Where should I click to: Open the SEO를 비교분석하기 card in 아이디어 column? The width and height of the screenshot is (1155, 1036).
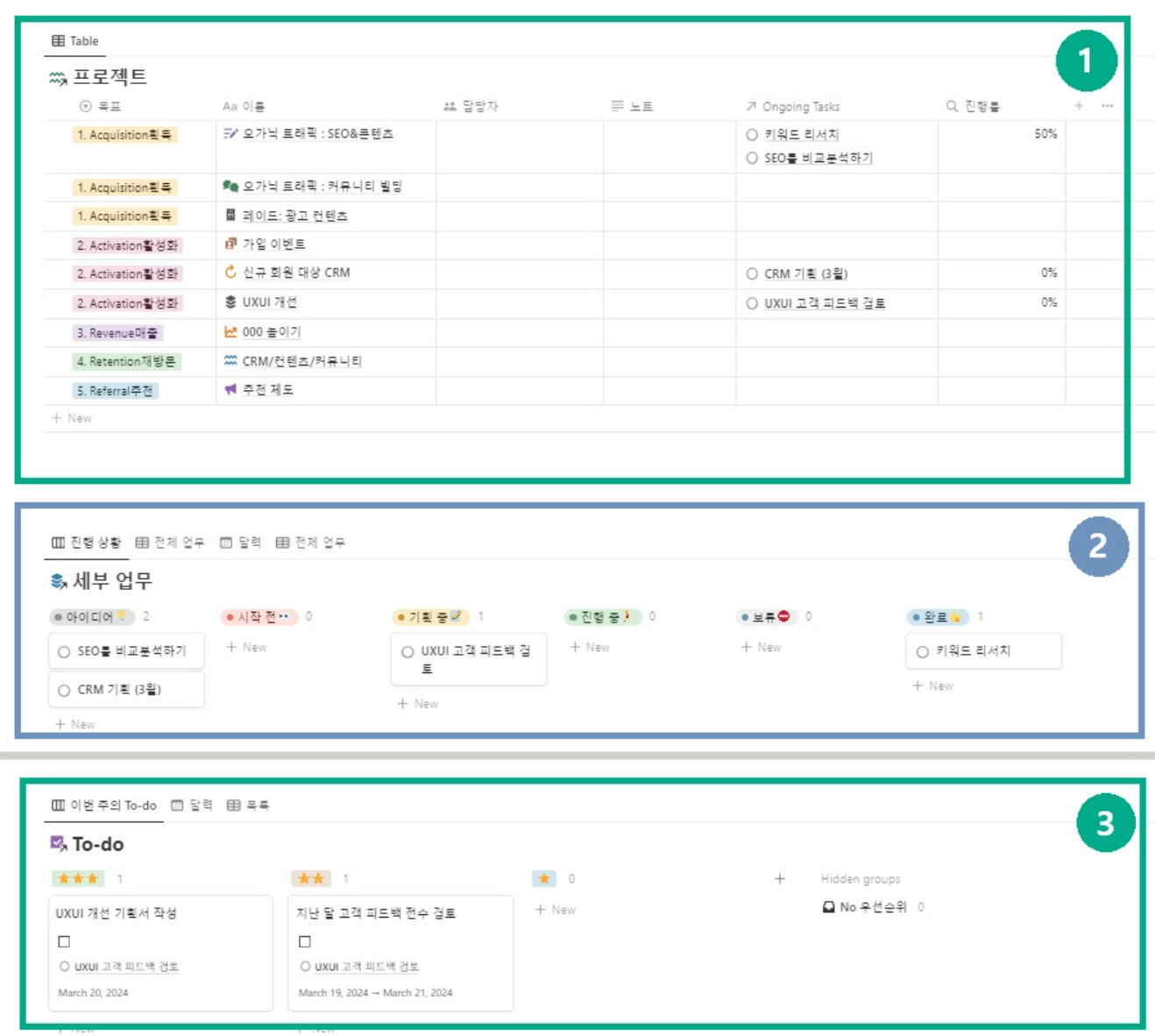126,651
